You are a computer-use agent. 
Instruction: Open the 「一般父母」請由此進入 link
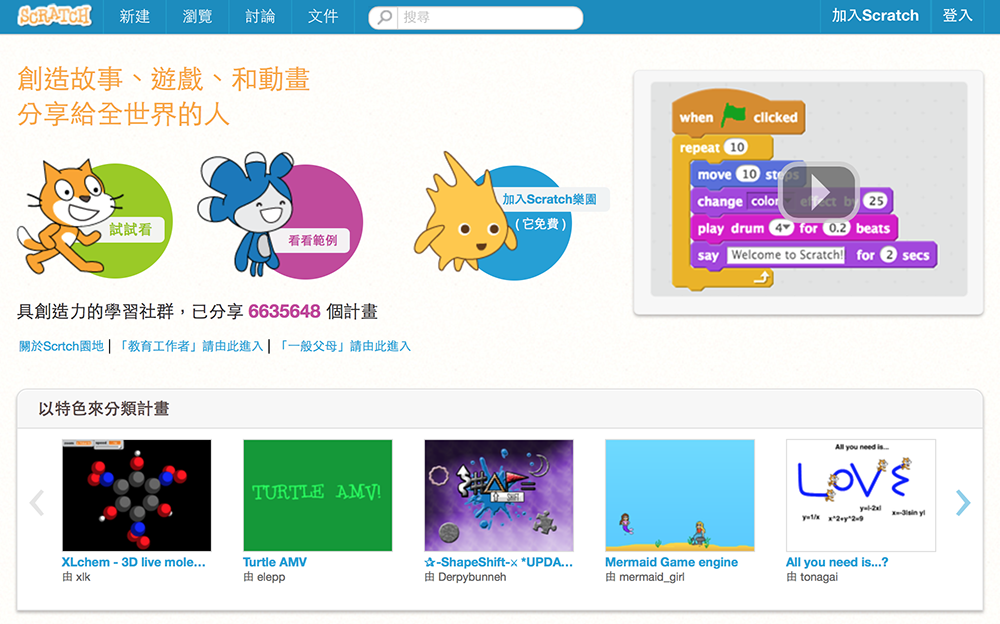pos(344,346)
